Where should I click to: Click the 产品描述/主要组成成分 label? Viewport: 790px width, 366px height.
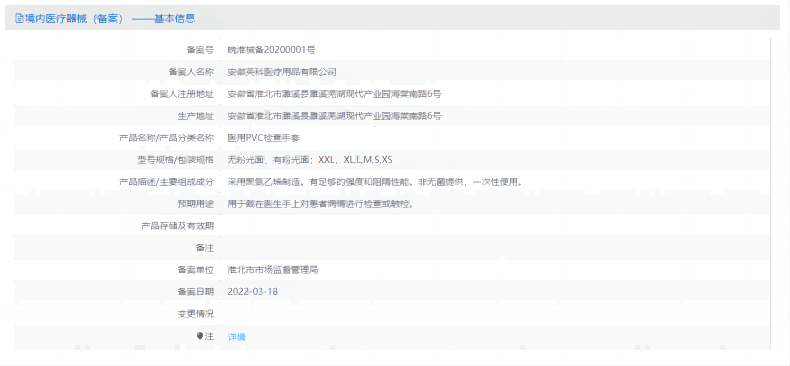coord(167,181)
